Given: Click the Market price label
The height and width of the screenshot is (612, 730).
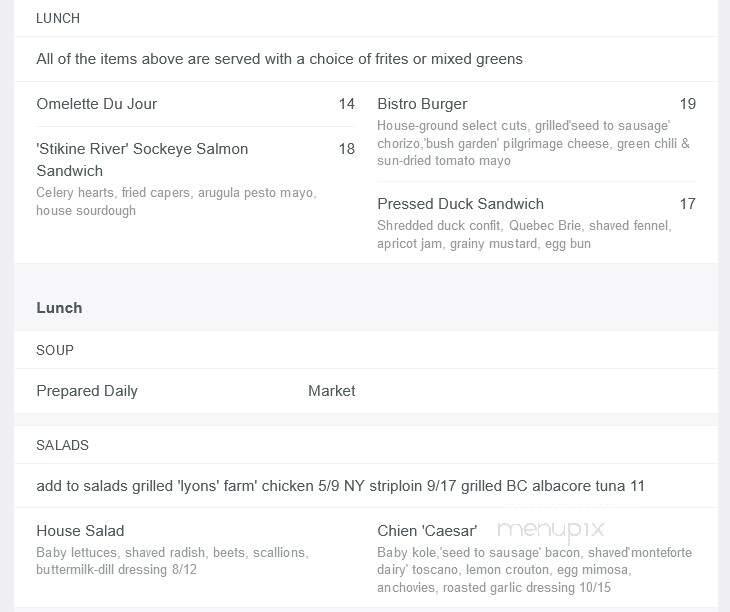Looking at the screenshot, I should [x=331, y=391].
